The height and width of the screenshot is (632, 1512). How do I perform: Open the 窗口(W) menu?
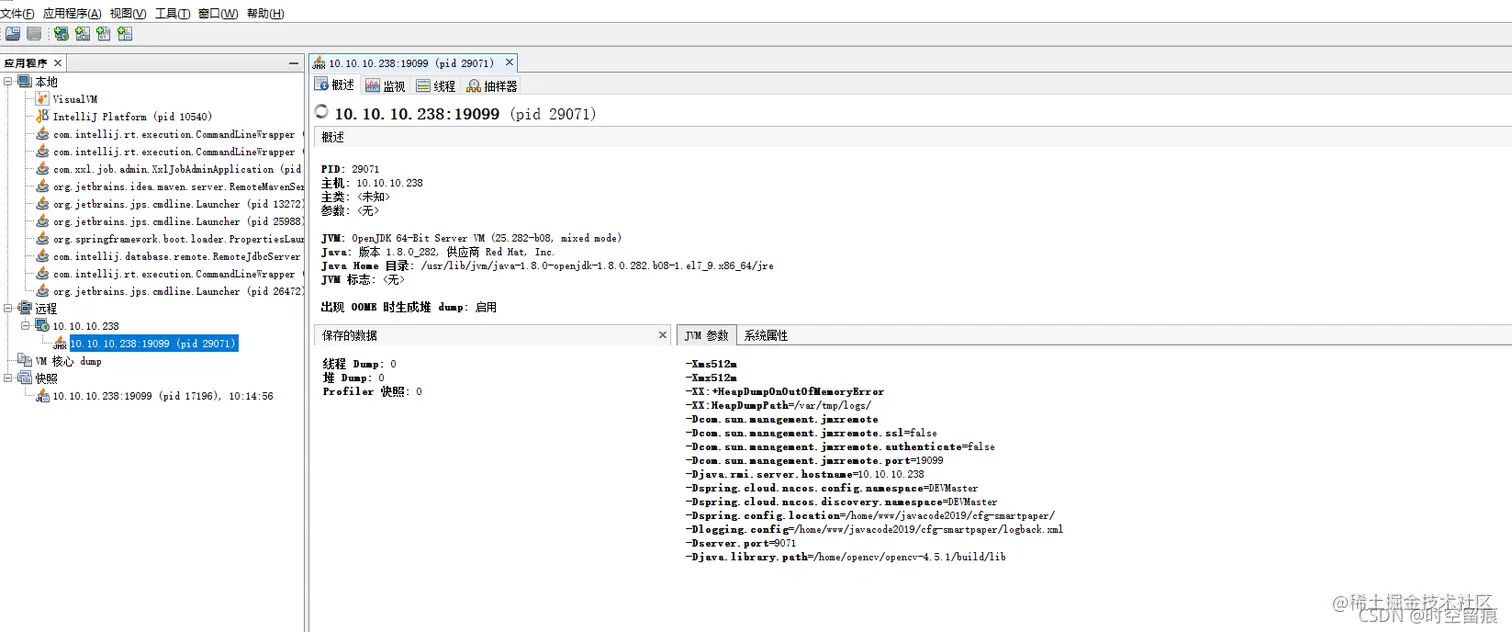218,14
